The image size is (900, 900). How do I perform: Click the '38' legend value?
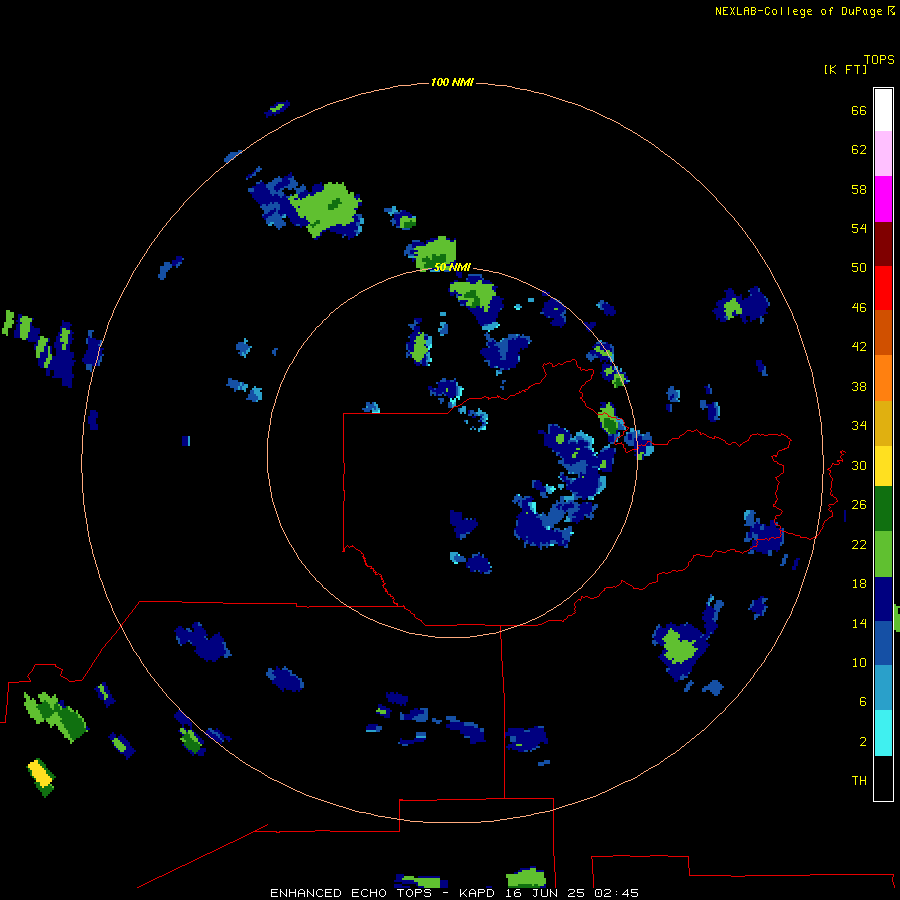pyautogui.click(x=859, y=386)
